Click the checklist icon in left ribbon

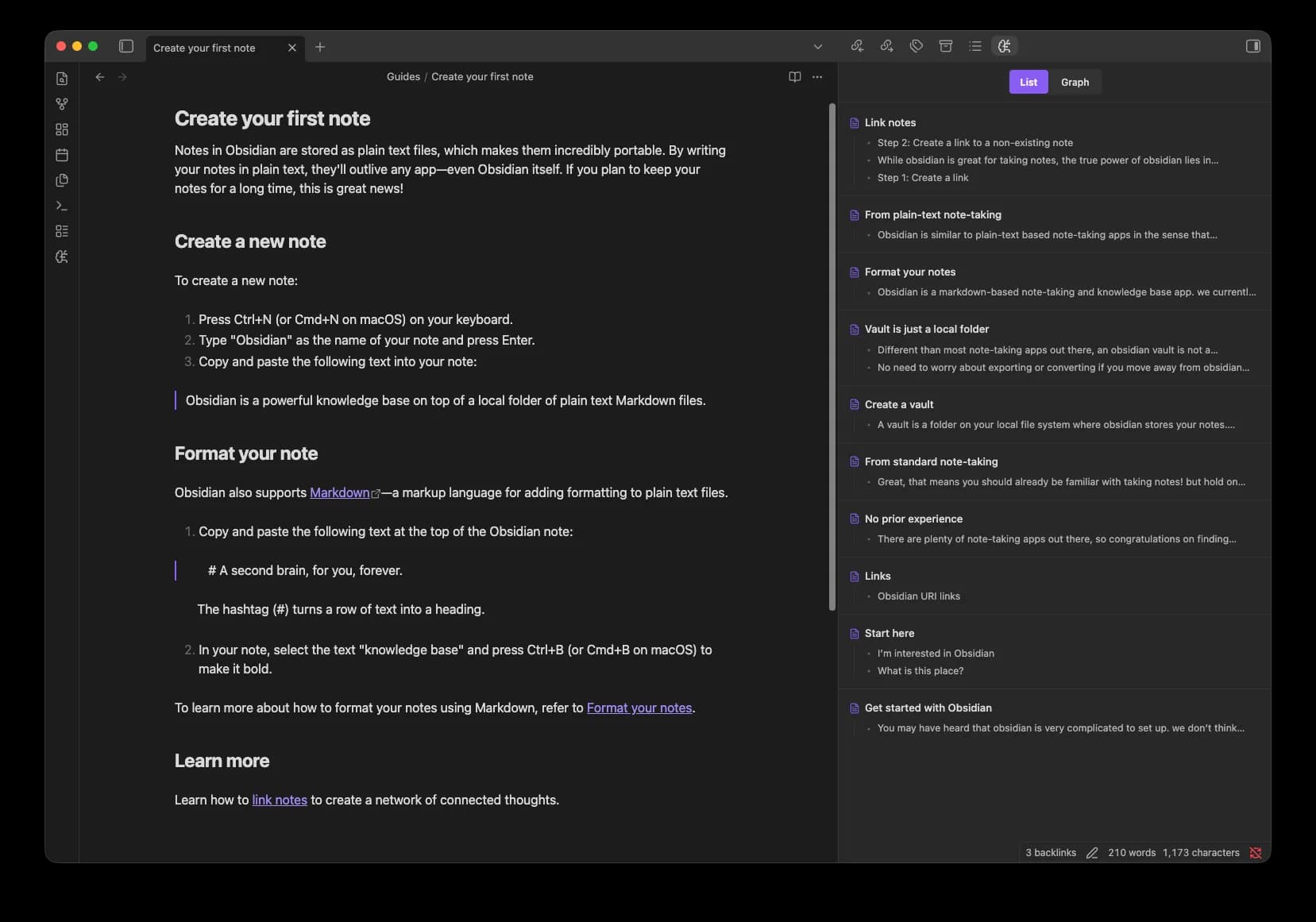(x=62, y=231)
